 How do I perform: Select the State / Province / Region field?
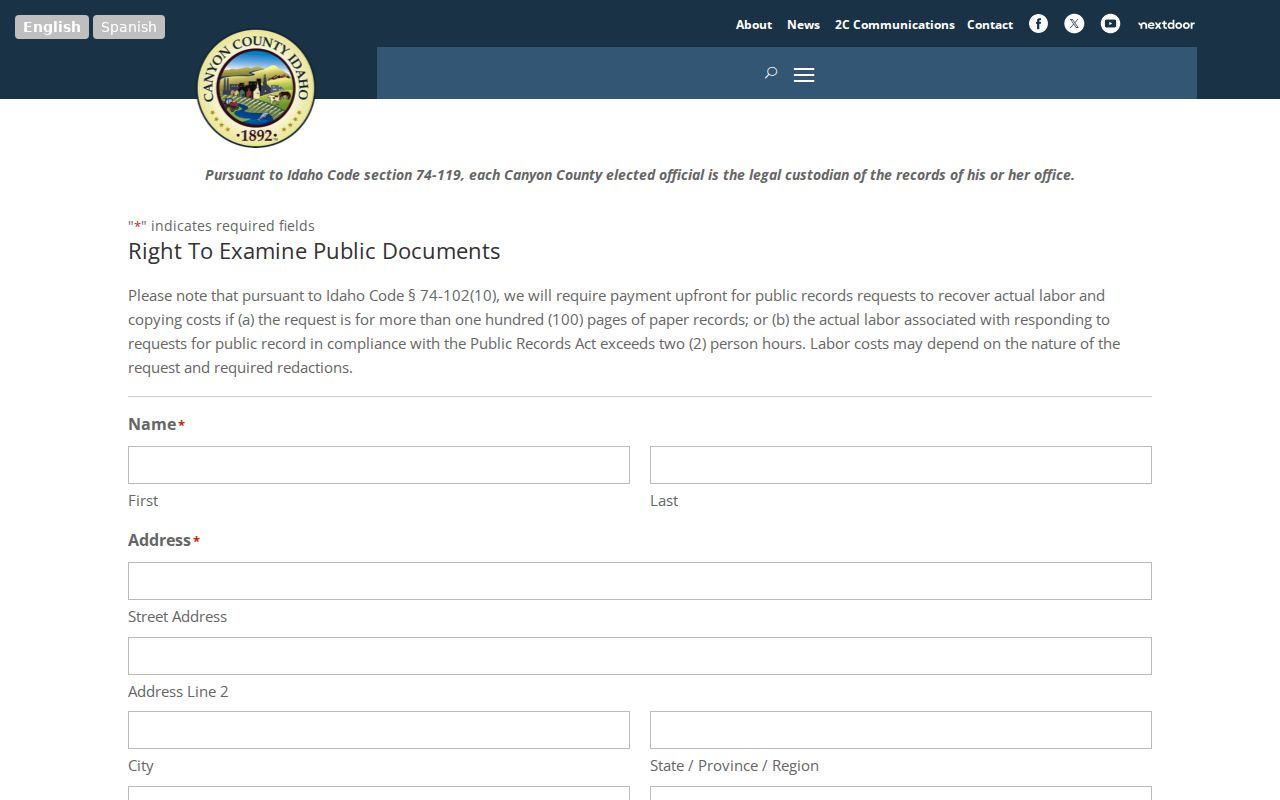[x=901, y=730]
